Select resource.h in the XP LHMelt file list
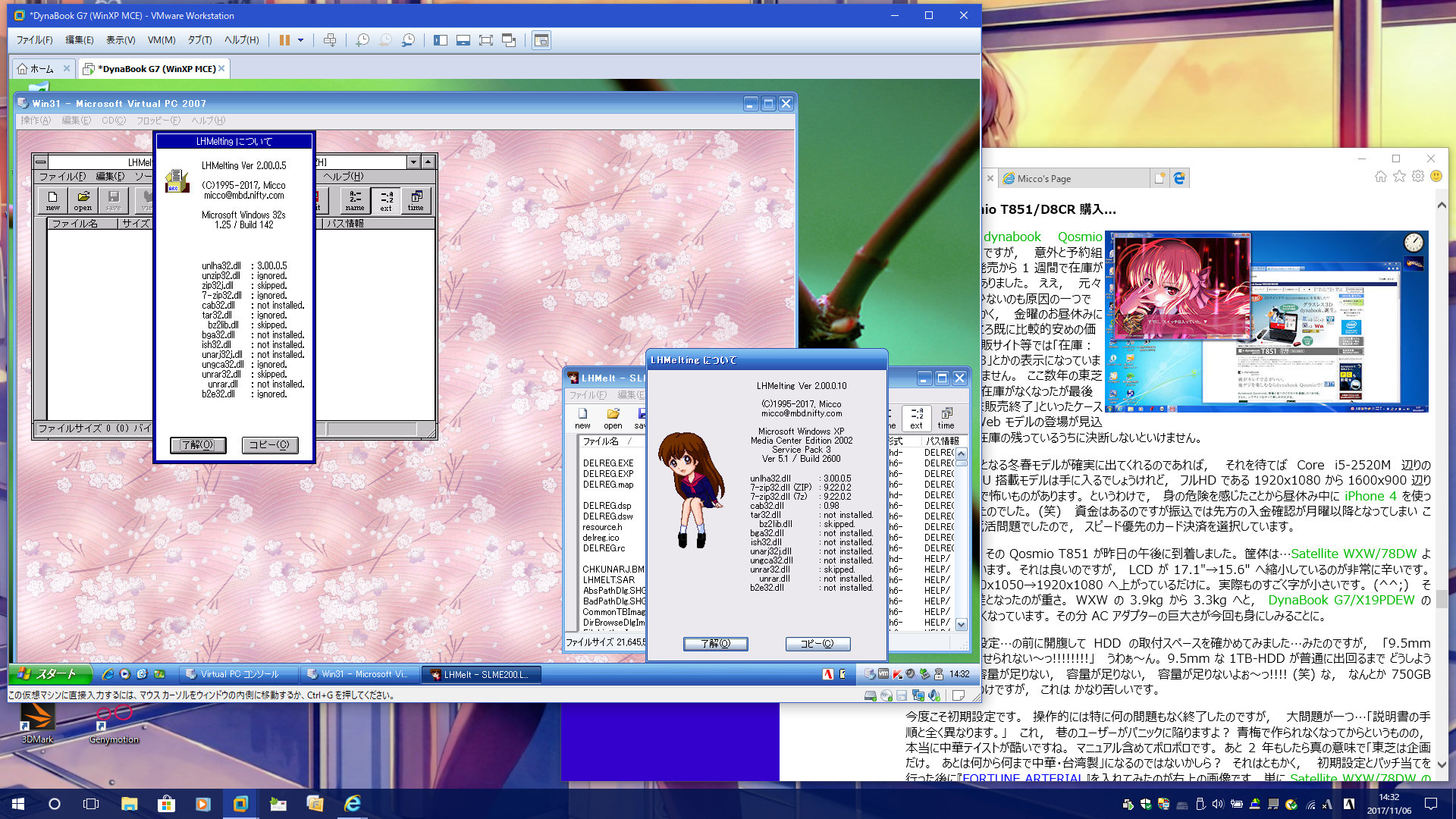Image resolution: width=1456 pixels, height=819 pixels. pyautogui.click(x=603, y=527)
